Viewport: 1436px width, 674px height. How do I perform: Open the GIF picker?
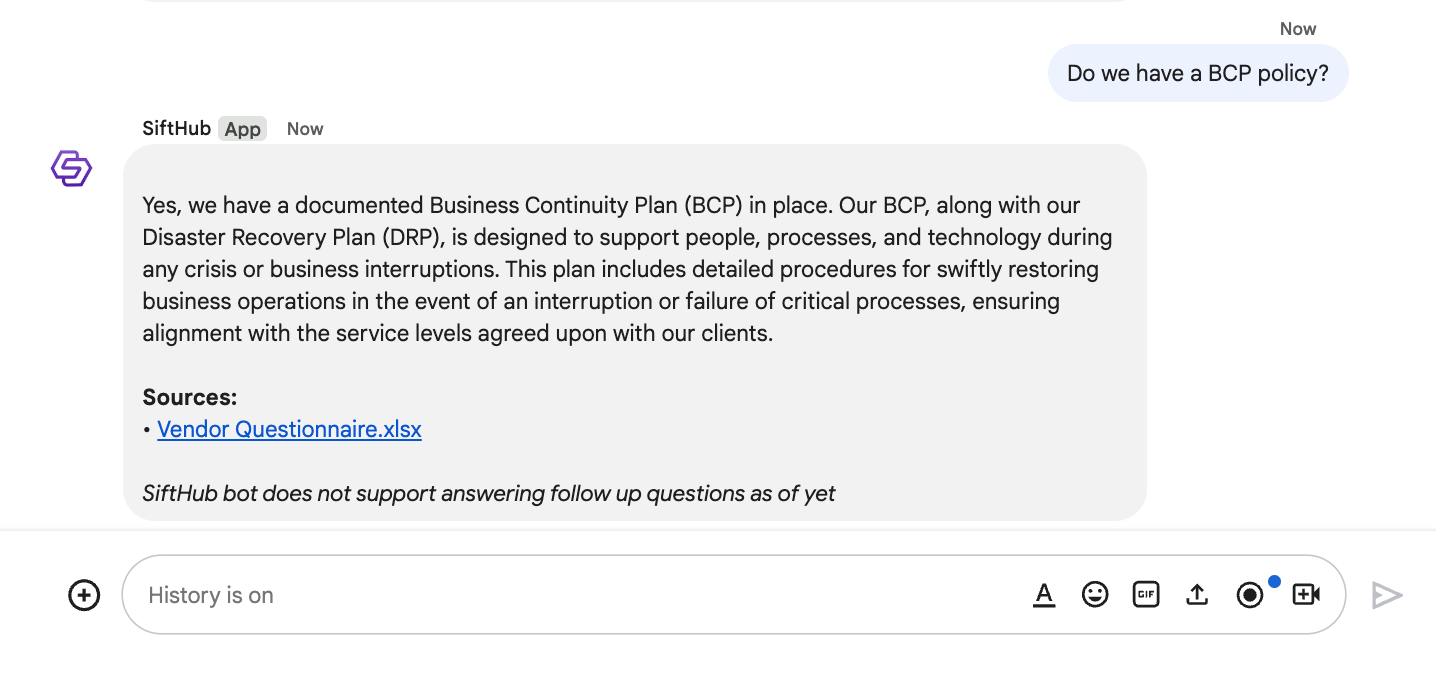tap(1146, 595)
